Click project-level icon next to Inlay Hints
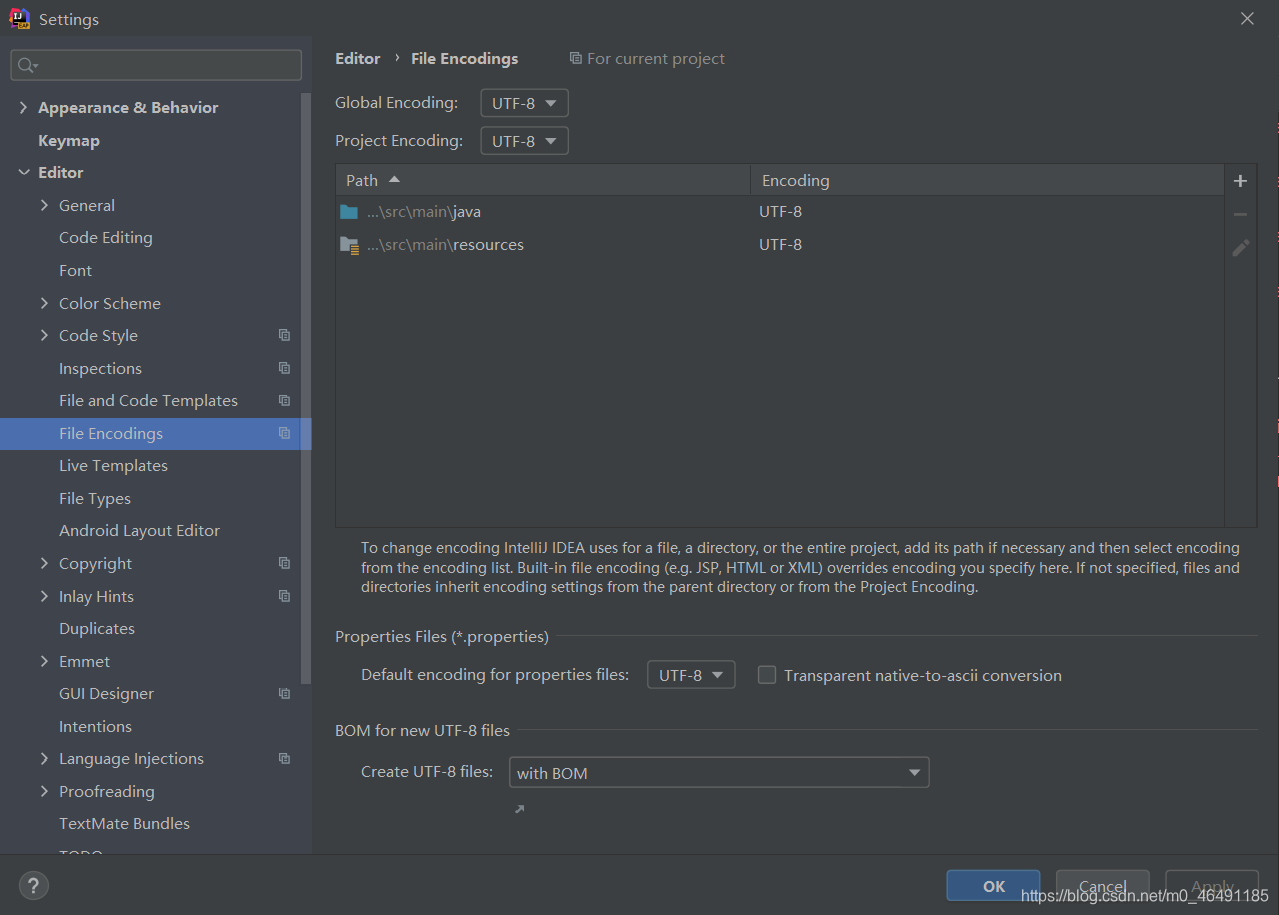Screen dimensions: 1279x915 click(284, 596)
